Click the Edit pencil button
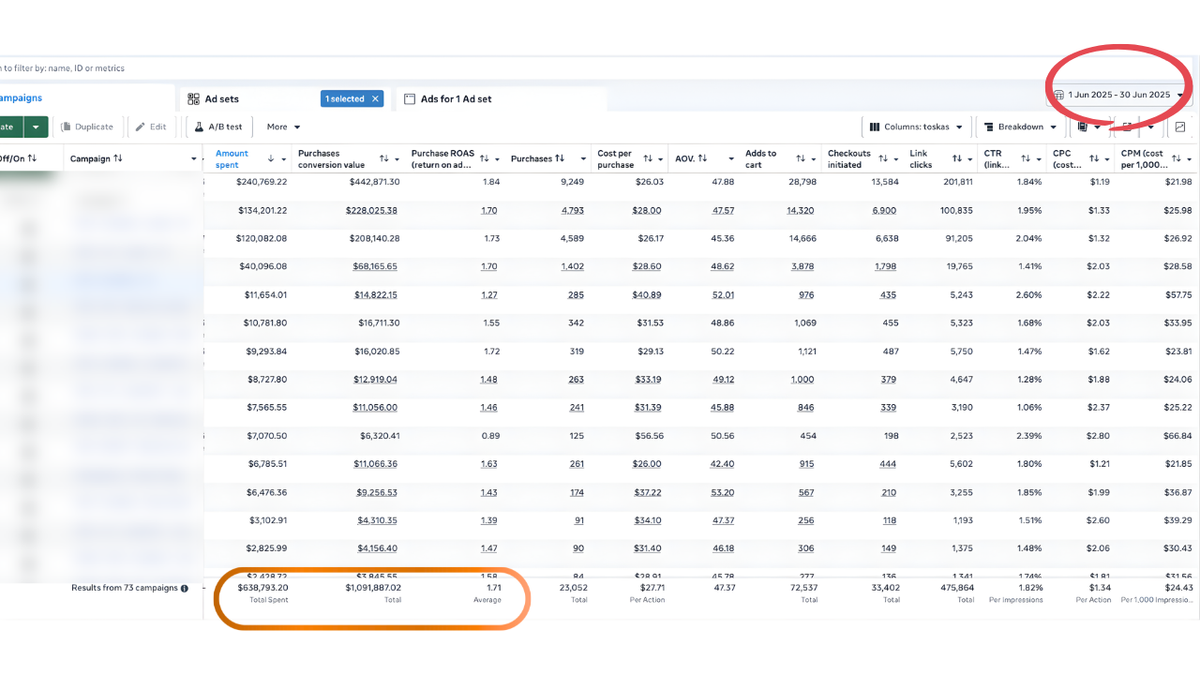This screenshot has height=675, width=1200. (x=151, y=127)
